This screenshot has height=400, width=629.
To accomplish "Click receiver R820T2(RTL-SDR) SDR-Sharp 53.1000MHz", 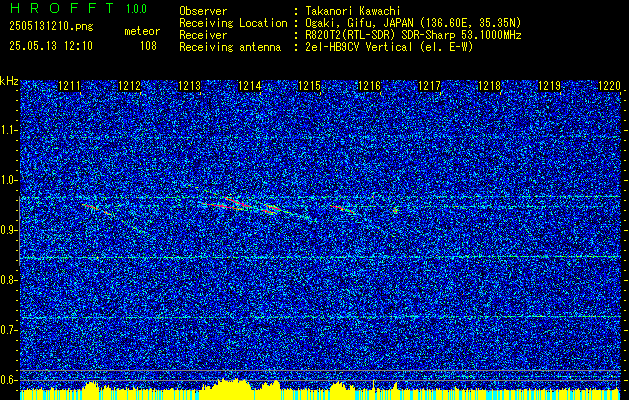I will click(x=413, y=35).
